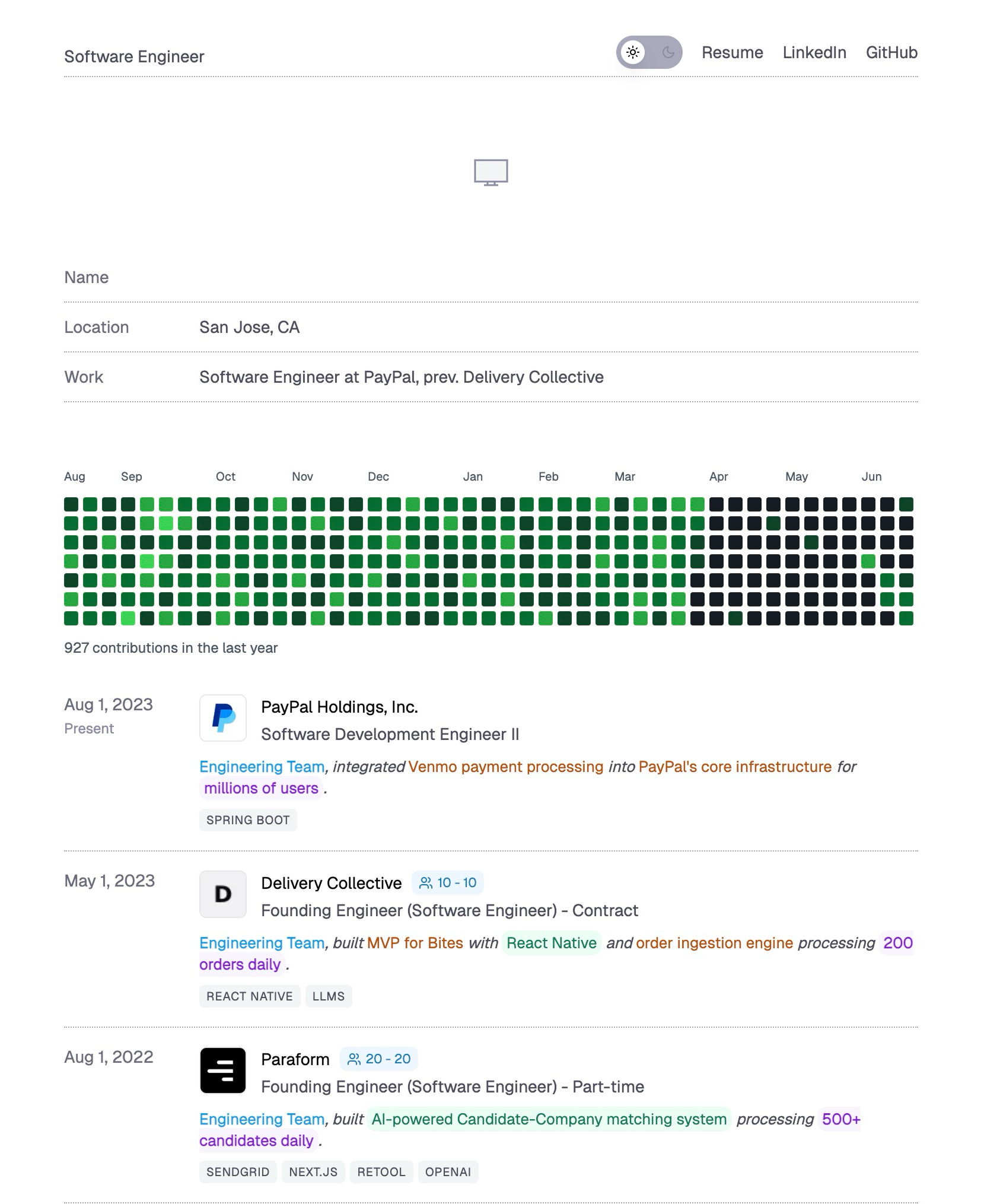
Task: Click the Paraform company name
Action: pyautogui.click(x=295, y=1059)
